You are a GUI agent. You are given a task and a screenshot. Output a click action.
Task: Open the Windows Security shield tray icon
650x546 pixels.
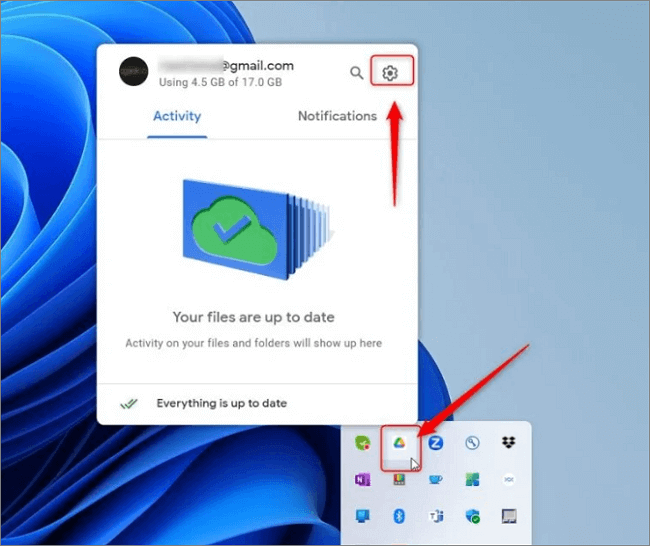point(472,516)
